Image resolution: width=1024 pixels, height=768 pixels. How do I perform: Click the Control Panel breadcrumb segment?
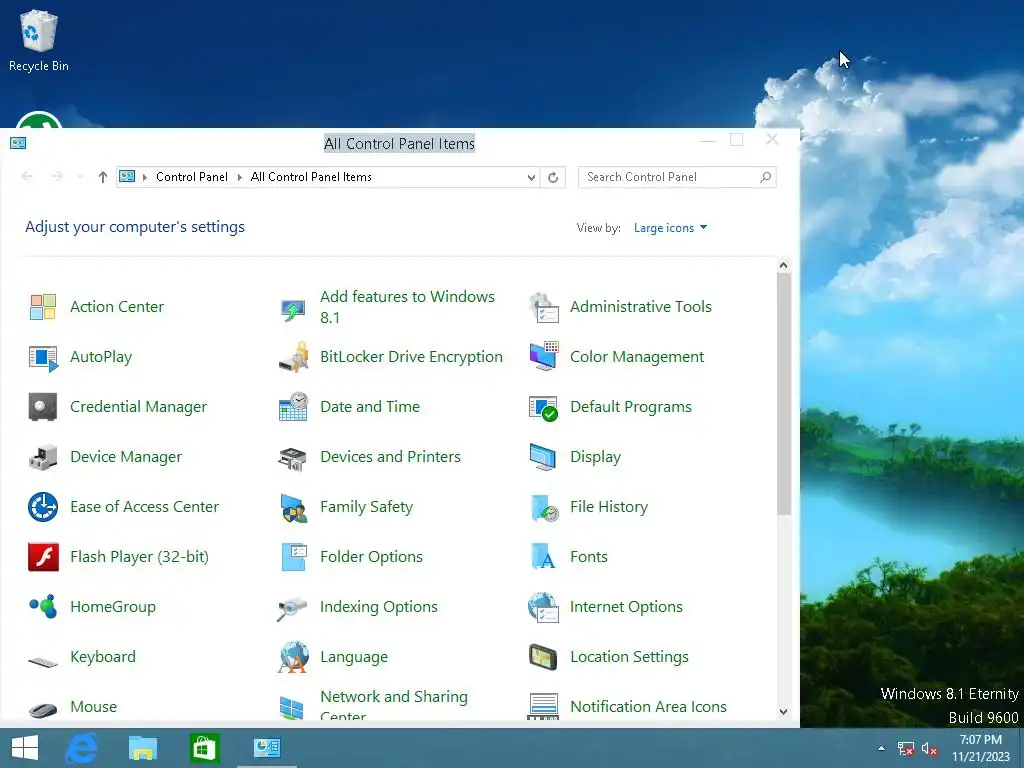coord(191,177)
